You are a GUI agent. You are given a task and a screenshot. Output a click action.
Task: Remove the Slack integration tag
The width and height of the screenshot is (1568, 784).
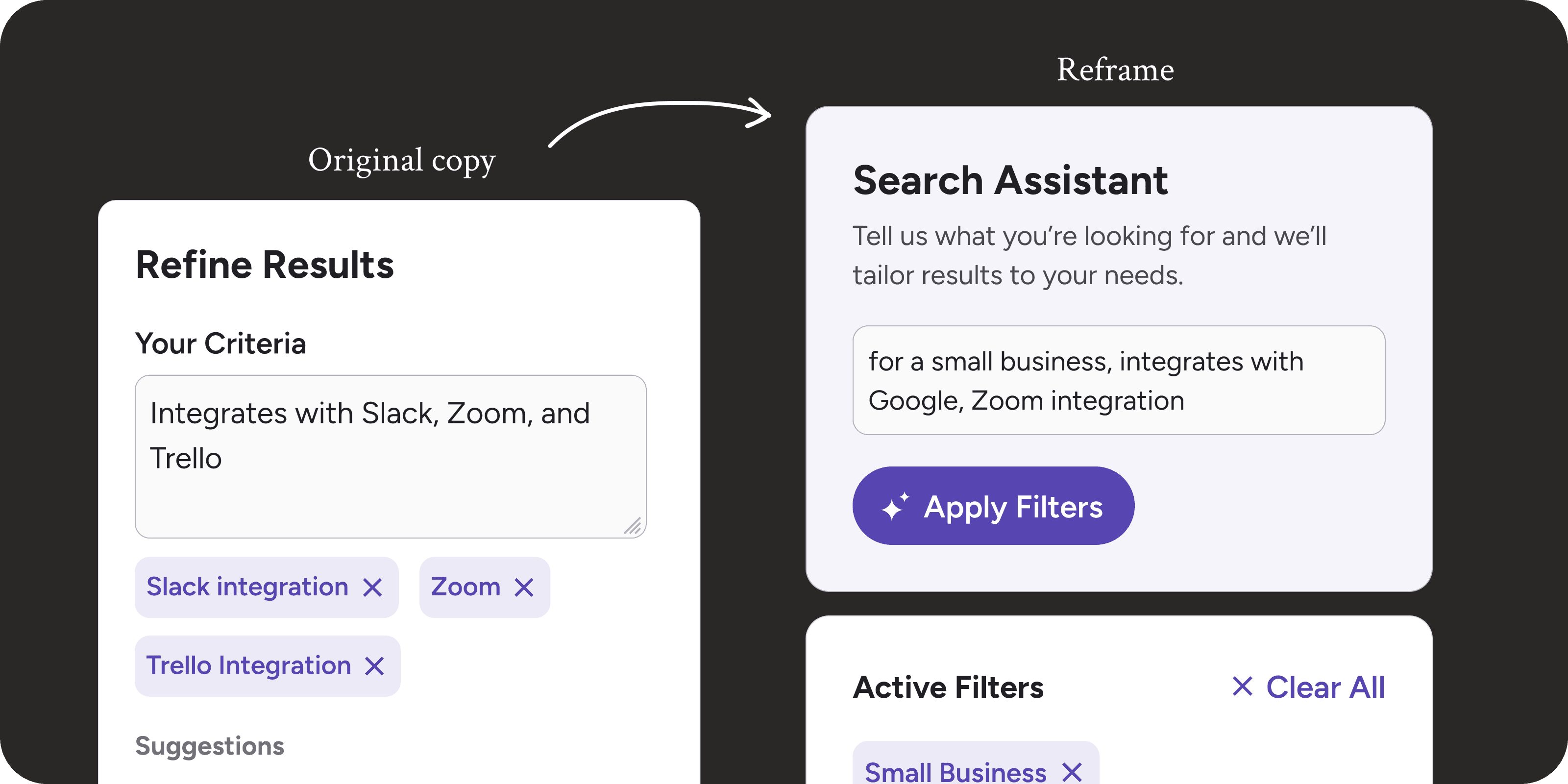click(x=372, y=588)
